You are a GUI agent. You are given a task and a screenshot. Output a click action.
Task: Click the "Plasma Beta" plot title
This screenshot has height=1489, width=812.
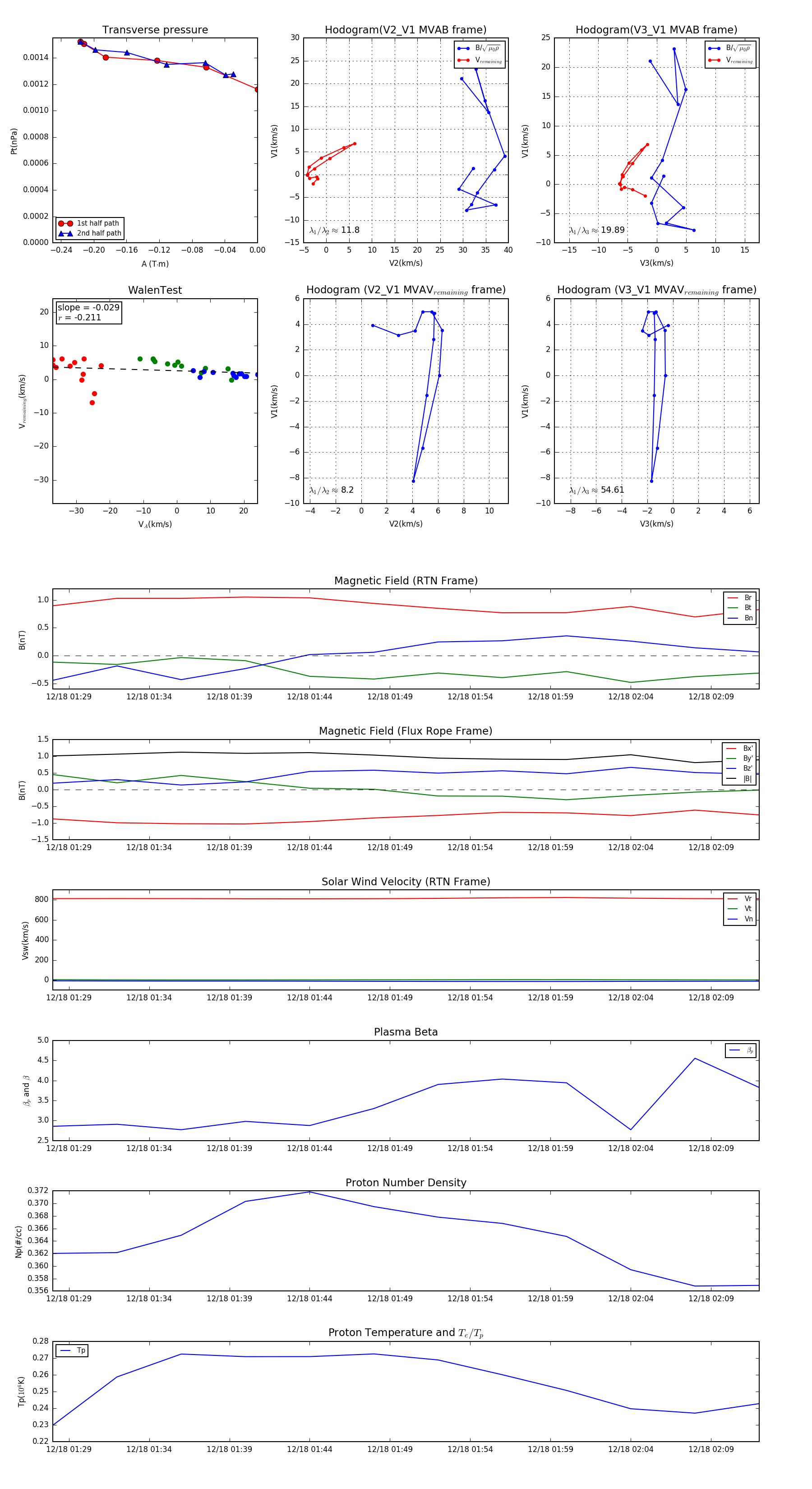(x=406, y=1032)
